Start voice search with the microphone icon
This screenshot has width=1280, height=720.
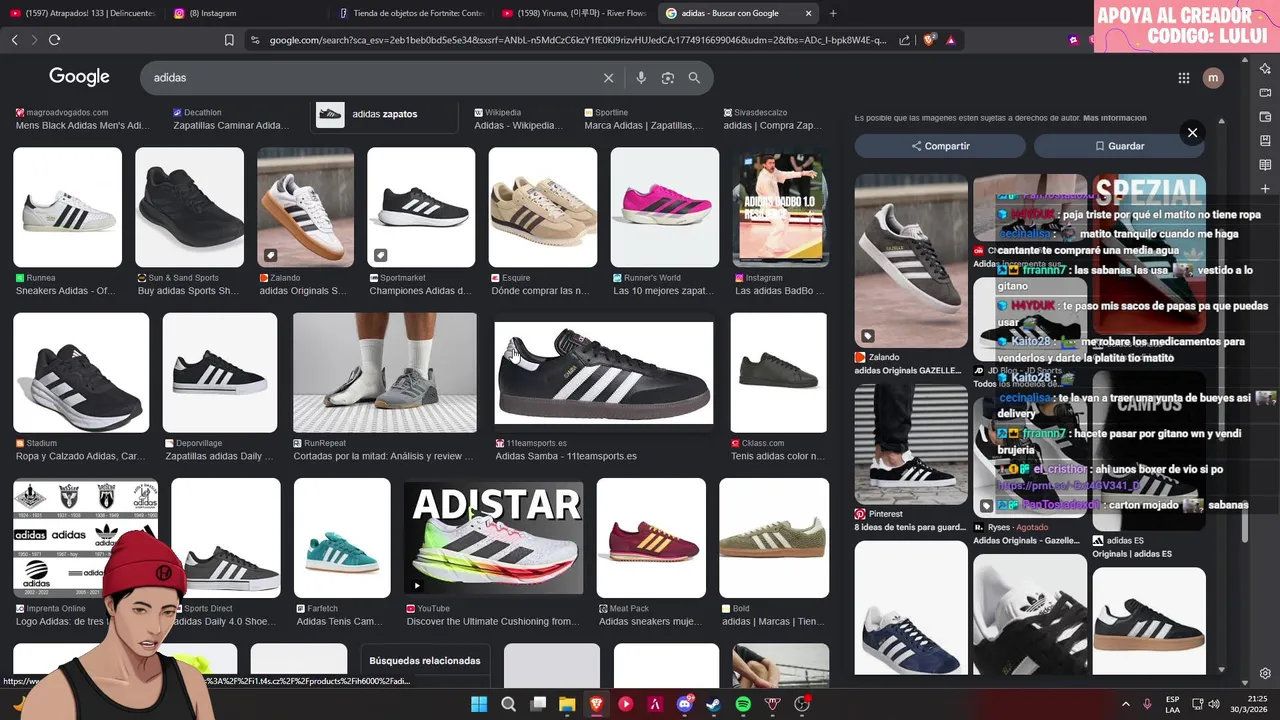[x=641, y=77]
